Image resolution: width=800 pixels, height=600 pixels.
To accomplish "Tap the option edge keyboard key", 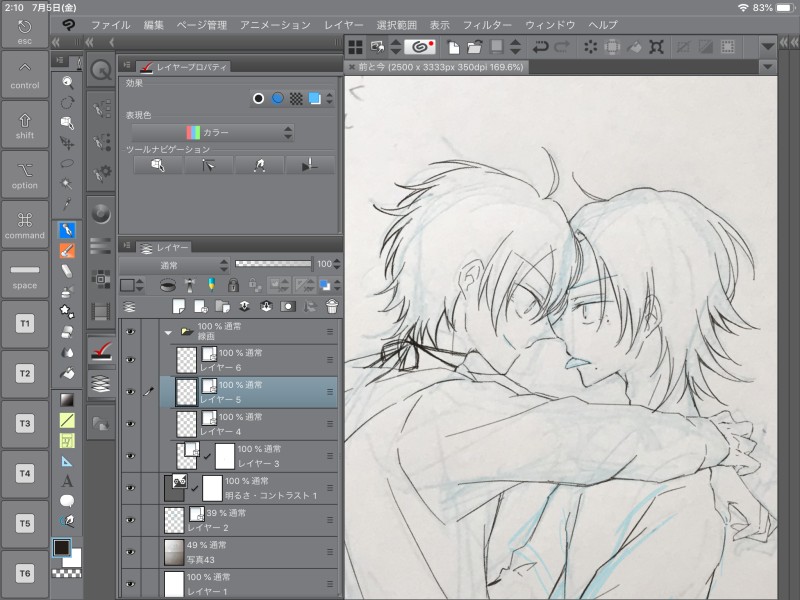I will (24, 176).
